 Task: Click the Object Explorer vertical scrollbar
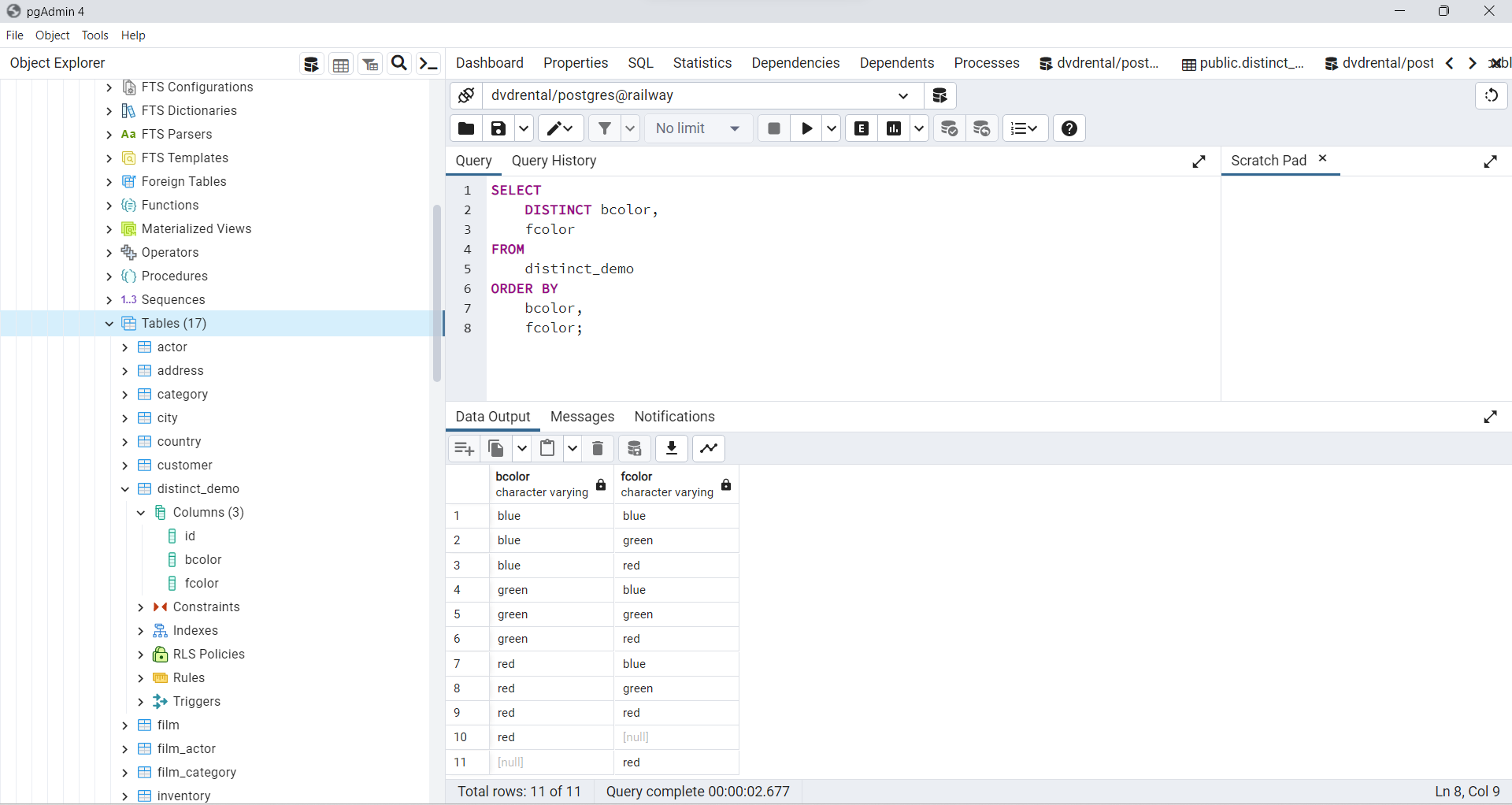(x=437, y=293)
